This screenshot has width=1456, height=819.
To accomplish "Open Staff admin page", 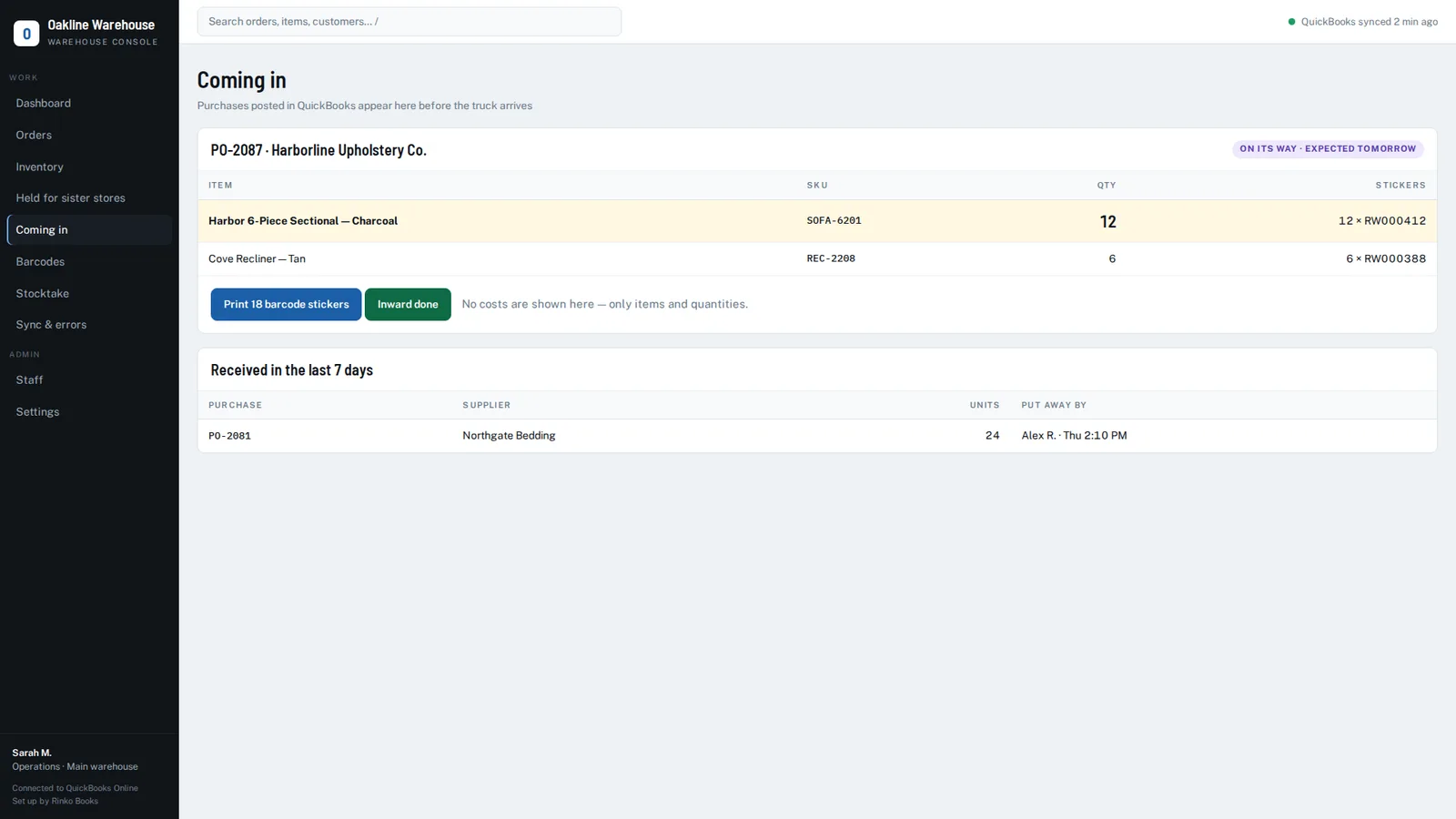I will (89, 380).
